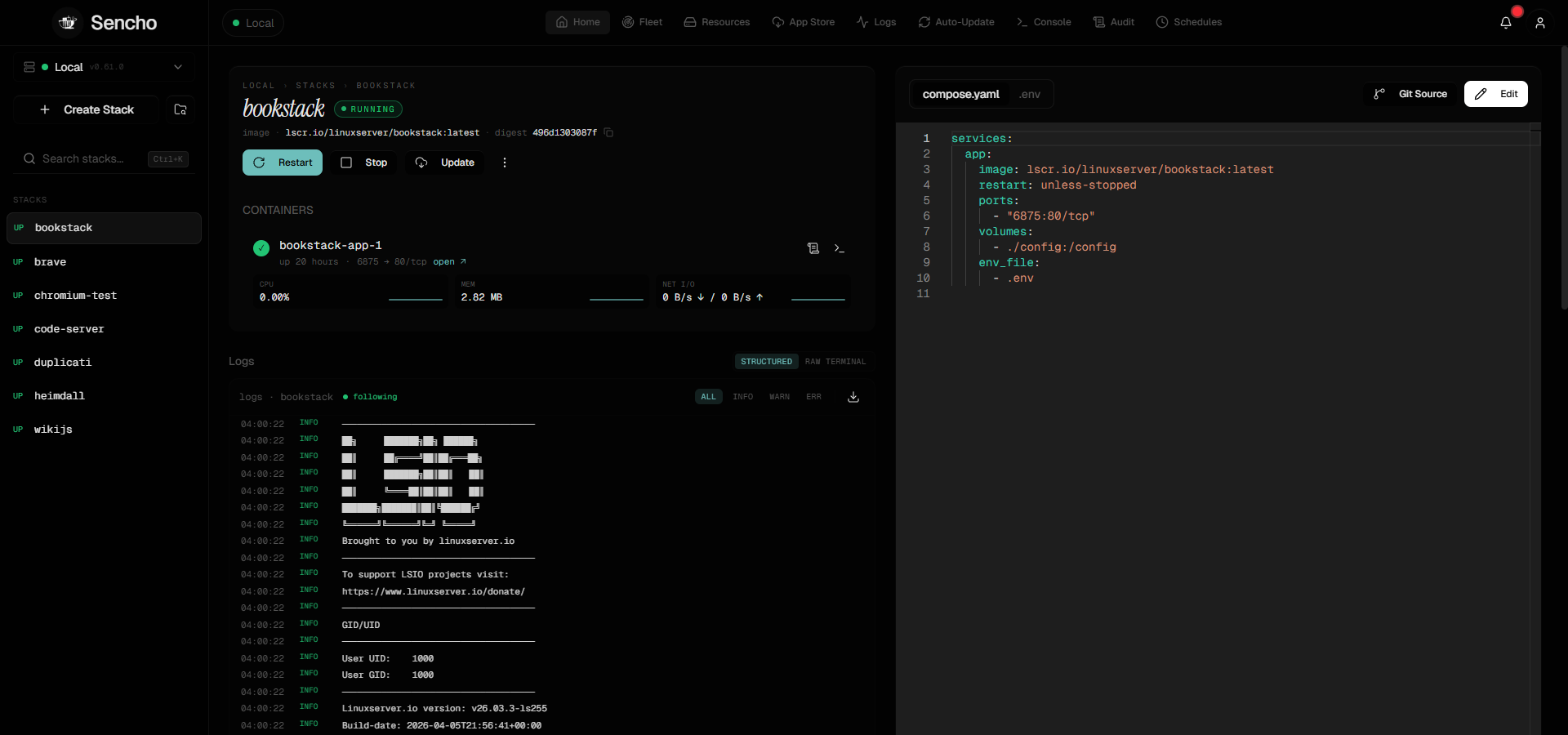Click the Sencho logo icon
This screenshot has height=735, width=1568.
[x=68, y=23]
